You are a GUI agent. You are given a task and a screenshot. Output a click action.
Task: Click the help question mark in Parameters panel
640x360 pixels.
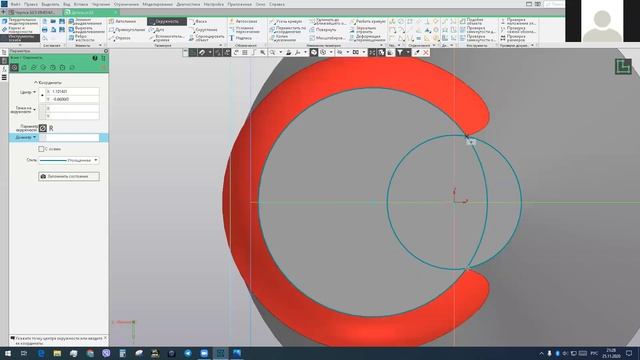coord(95,58)
